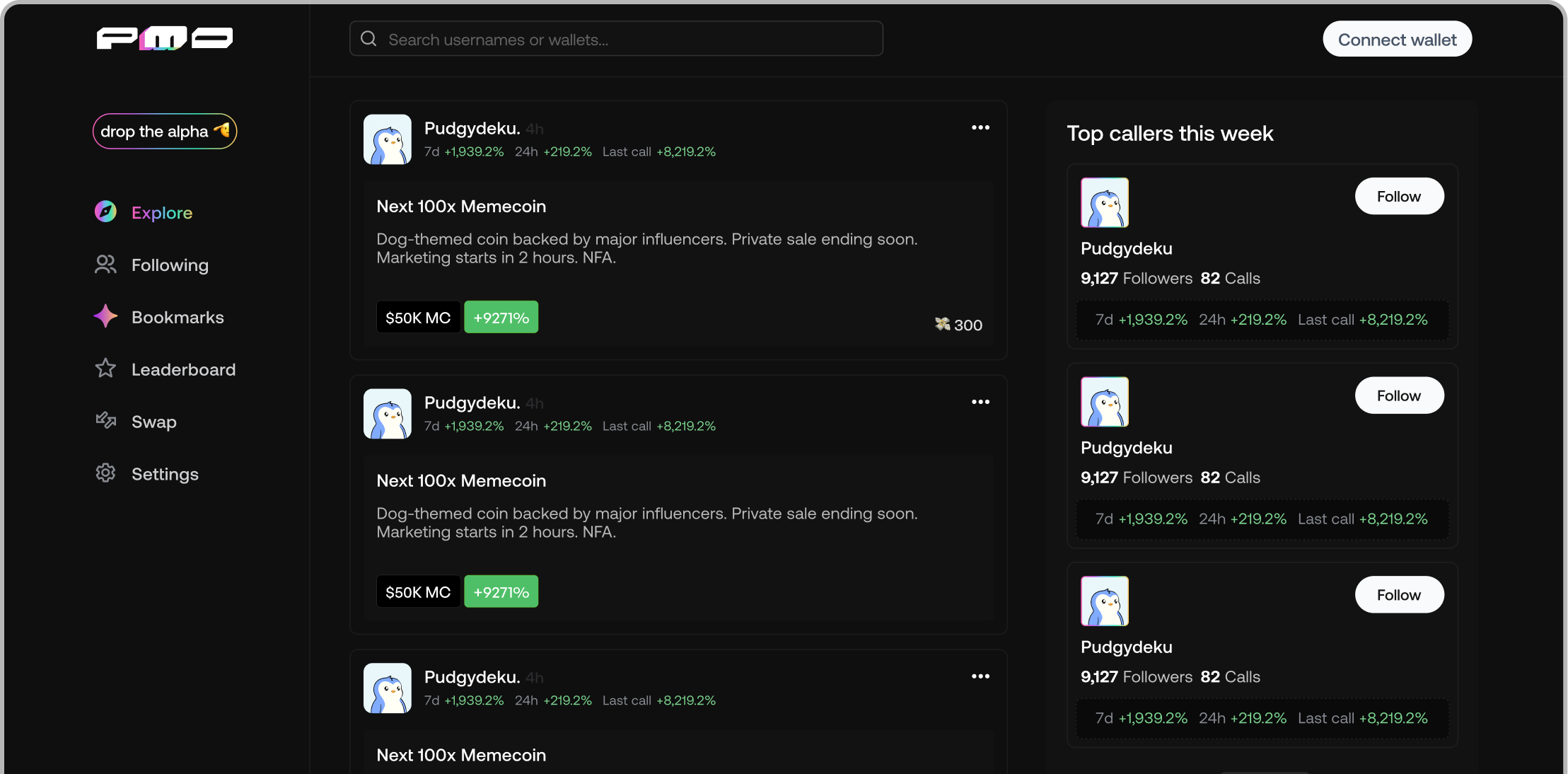
Task: Click the third post's 24h +219.2% stat
Action: (x=553, y=700)
